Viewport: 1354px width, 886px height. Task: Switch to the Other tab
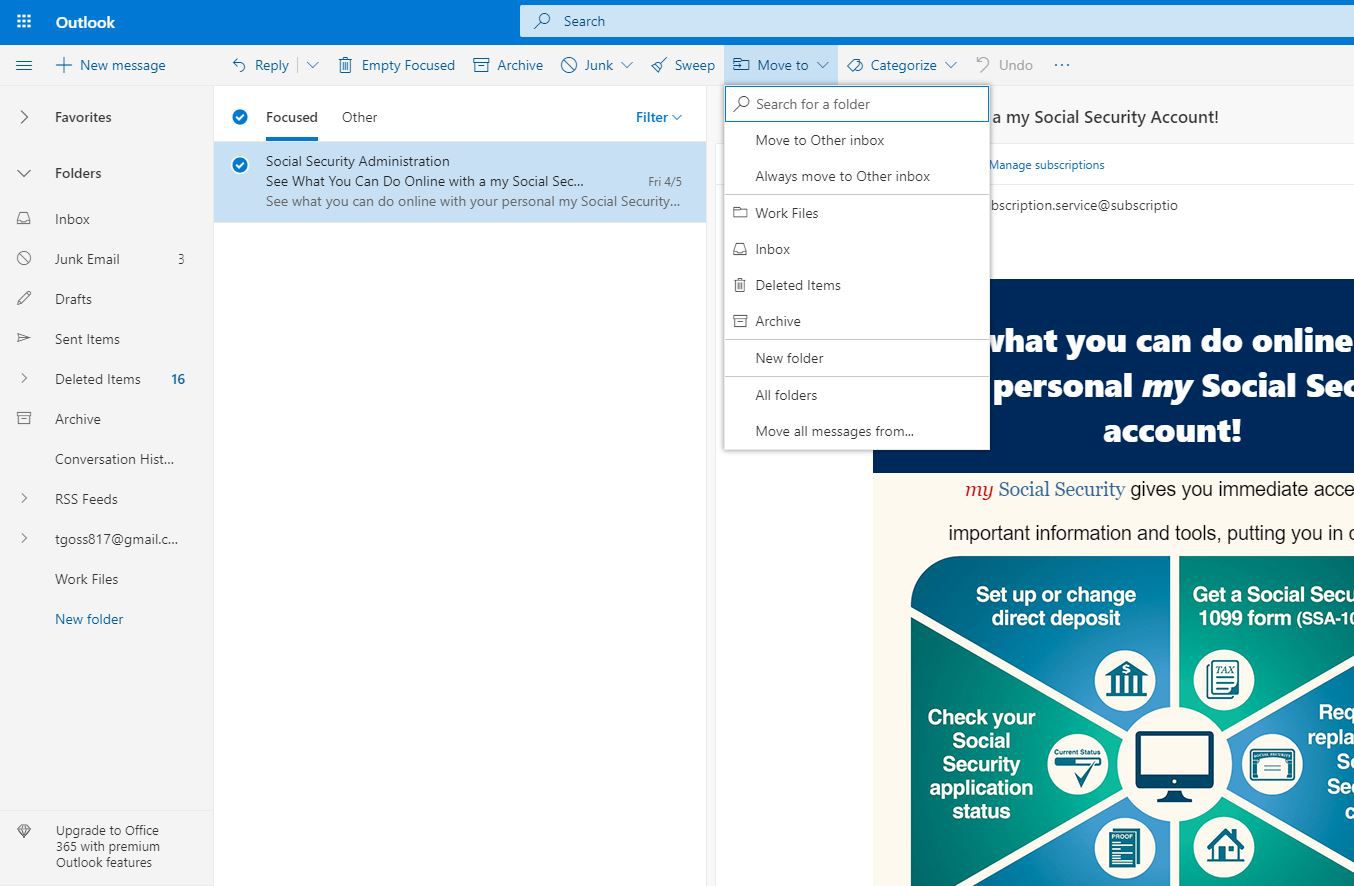(x=360, y=117)
